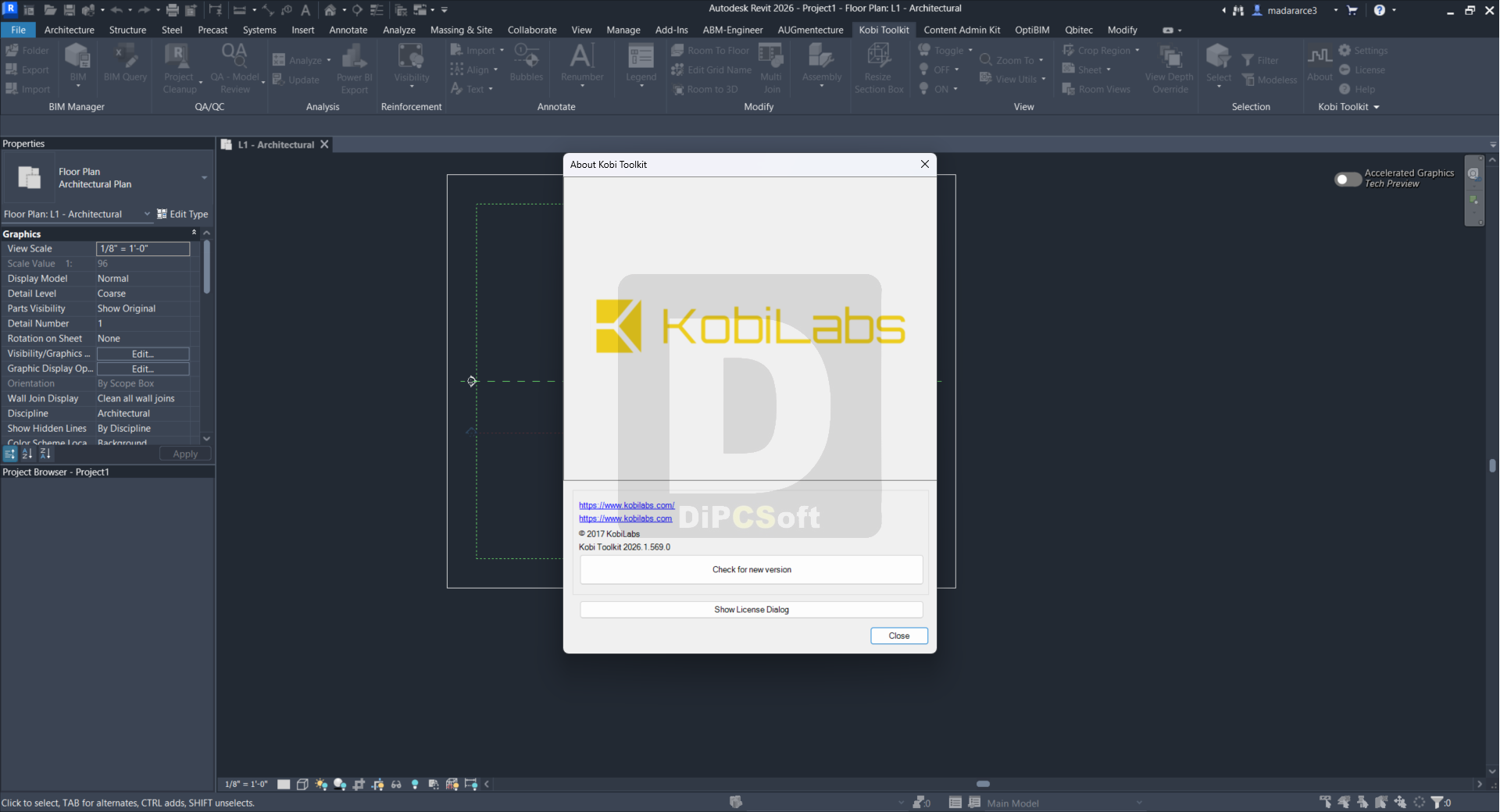Click Visual Style icon in view control bar
The height and width of the screenshot is (812, 1500).
tap(302, 784)
